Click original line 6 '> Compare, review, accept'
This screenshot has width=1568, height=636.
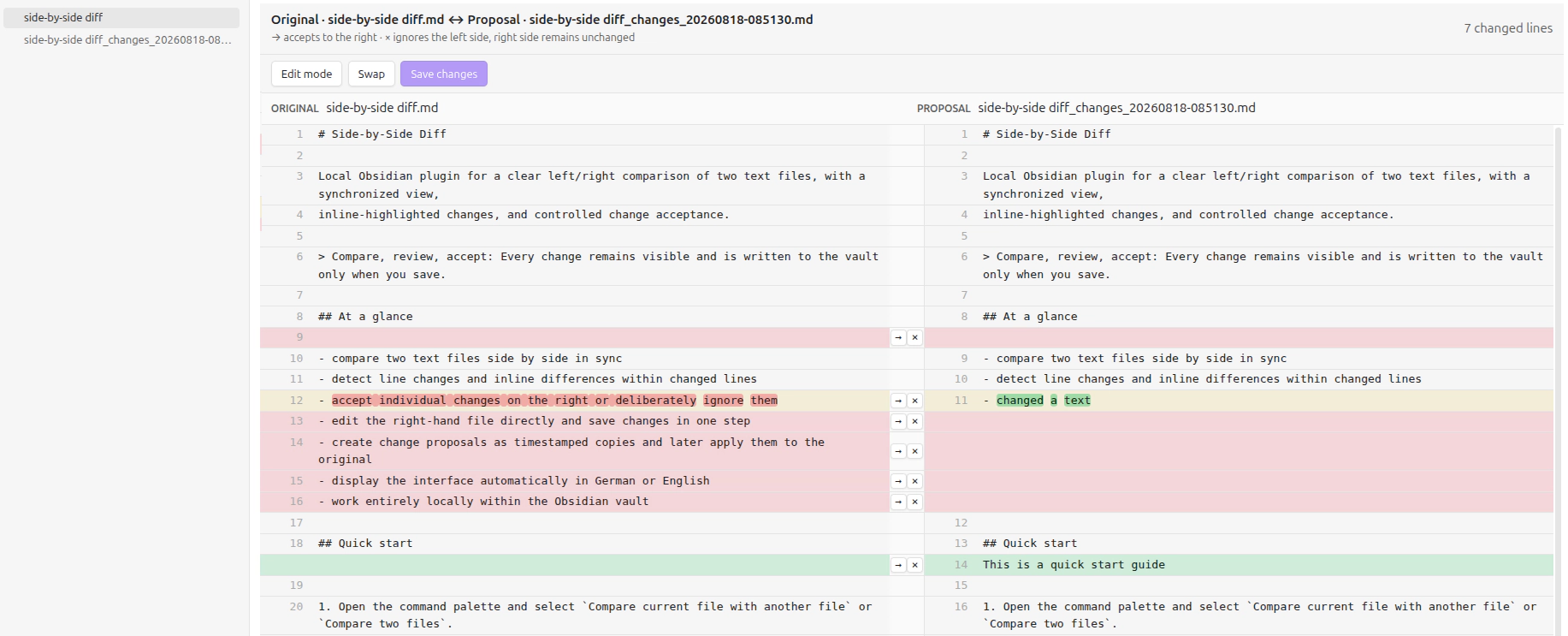tap(598, 265)
